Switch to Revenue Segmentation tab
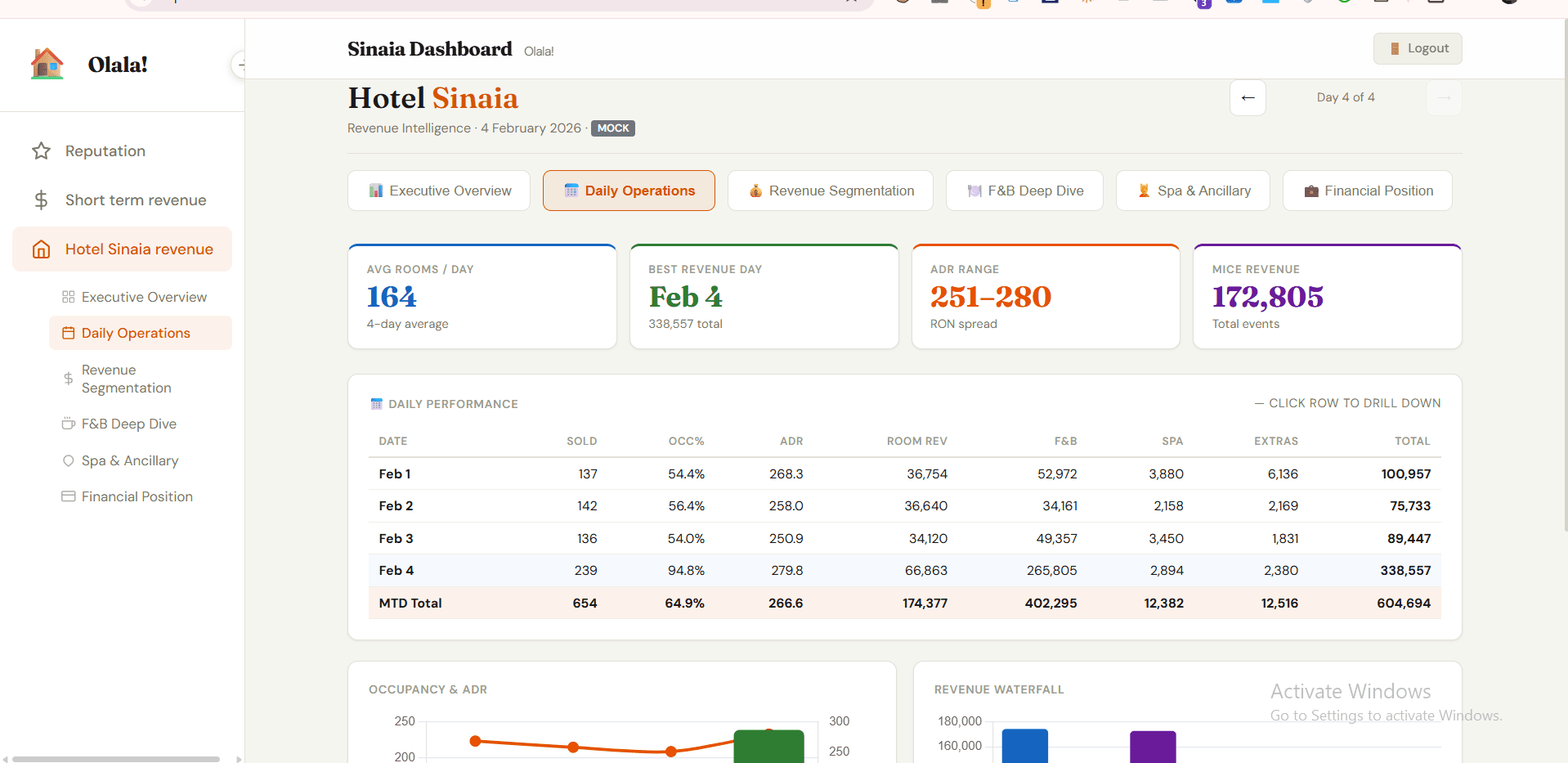 pyautogui.click(x=831, y=191)
